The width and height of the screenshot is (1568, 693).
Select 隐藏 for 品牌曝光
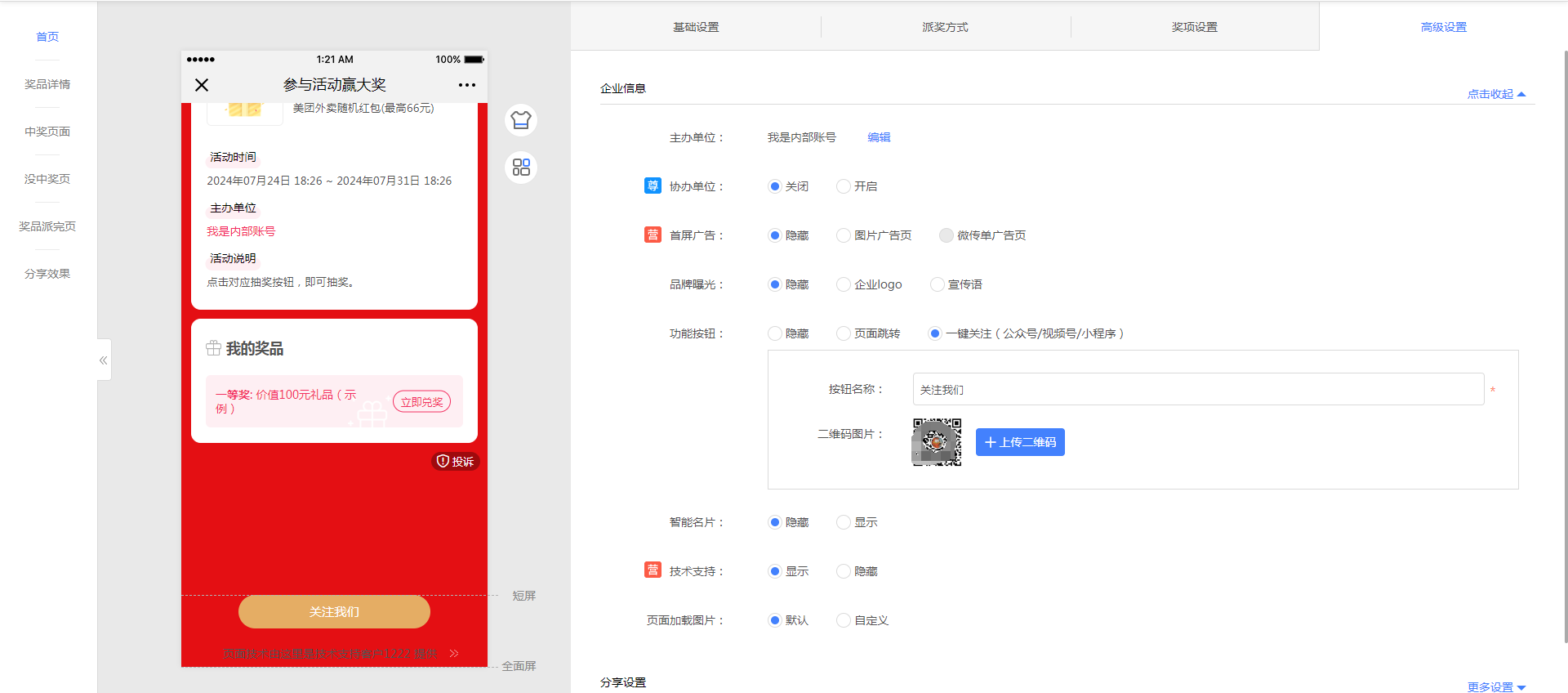point(775,284)
